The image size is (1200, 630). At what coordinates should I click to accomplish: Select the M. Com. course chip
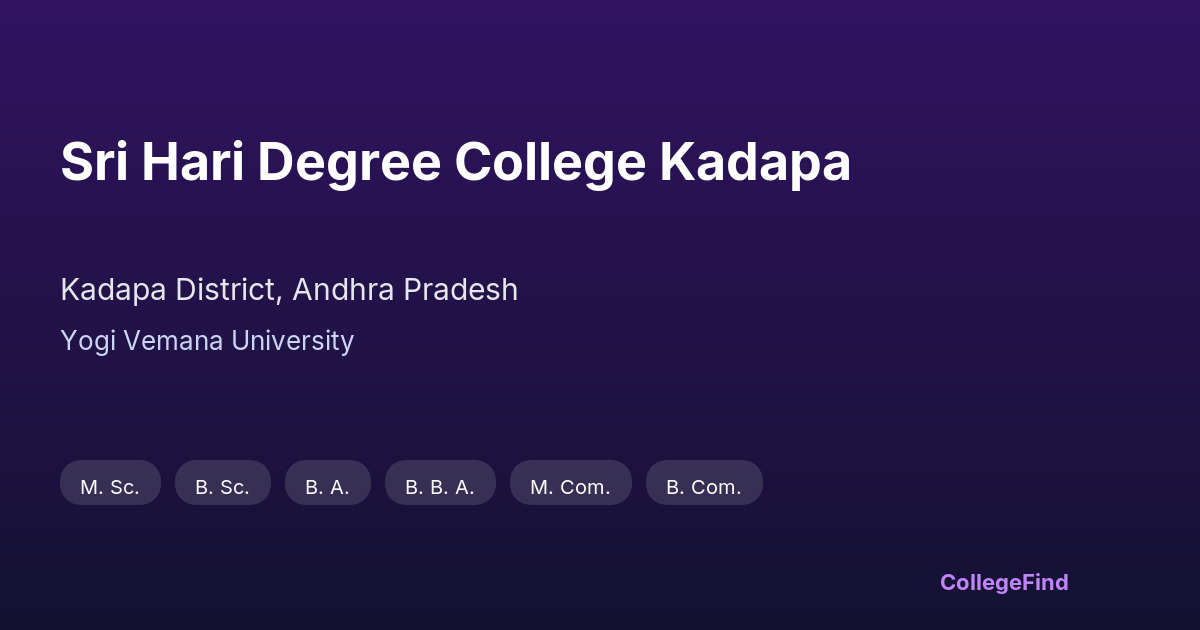click(570, 487)
